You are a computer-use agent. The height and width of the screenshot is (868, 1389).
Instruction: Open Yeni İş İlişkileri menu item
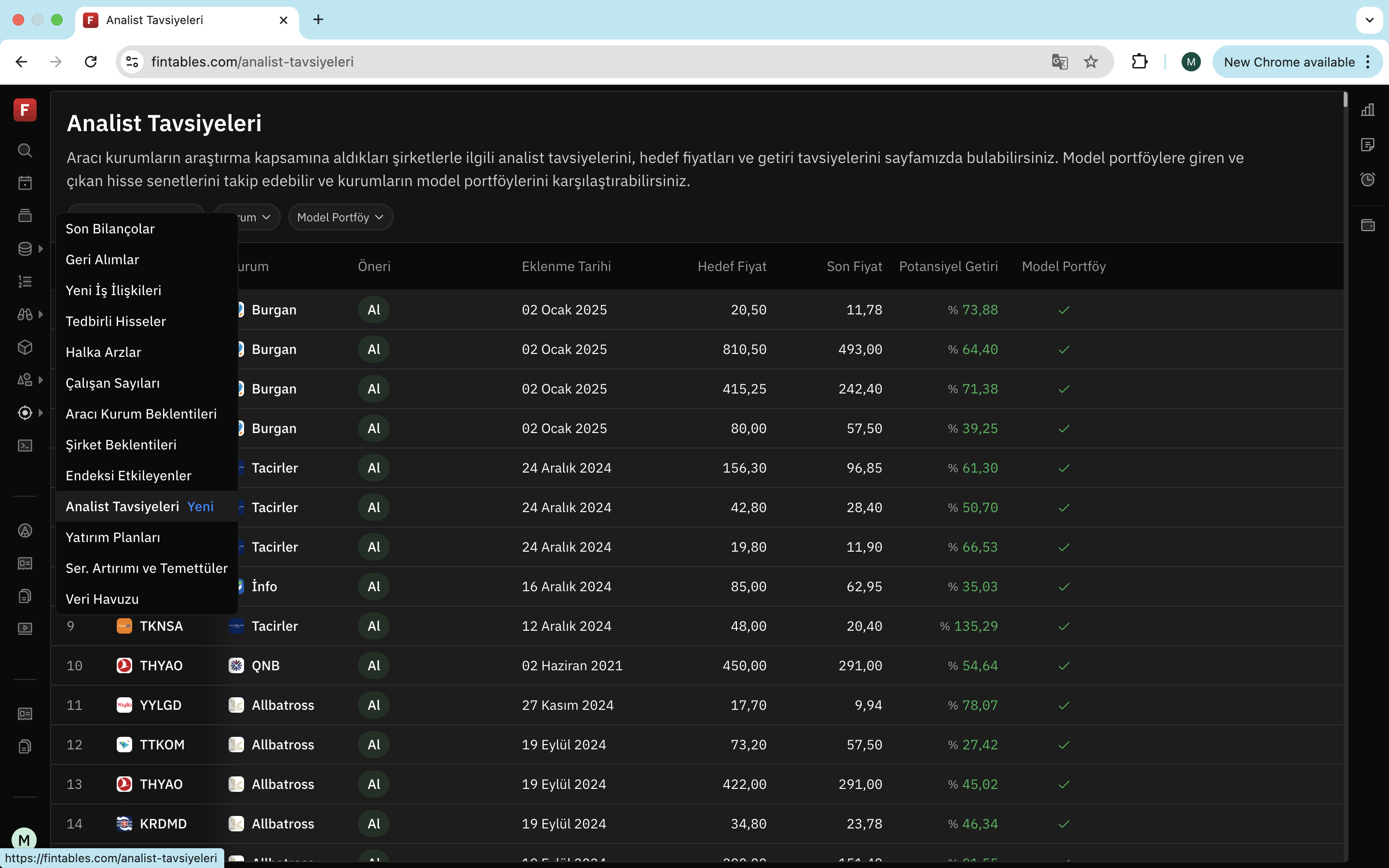147,290
